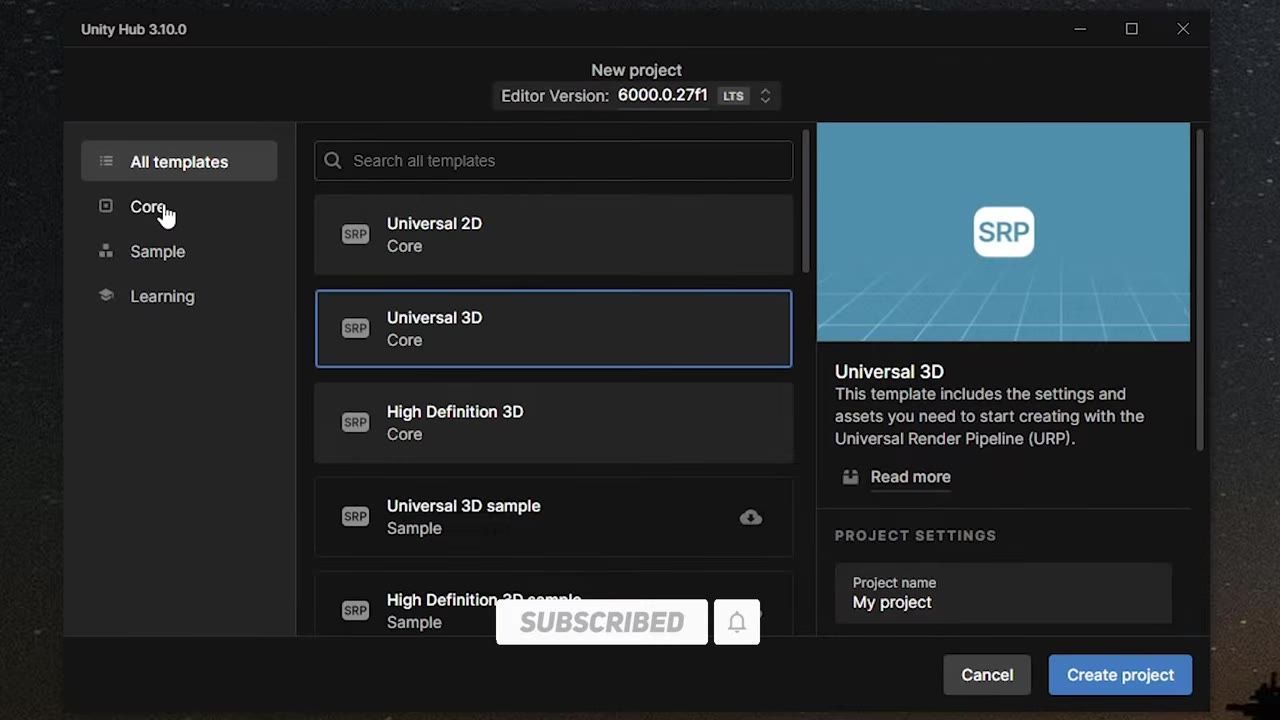
Task: Click the All templates list icon
Action: point(106,161)
